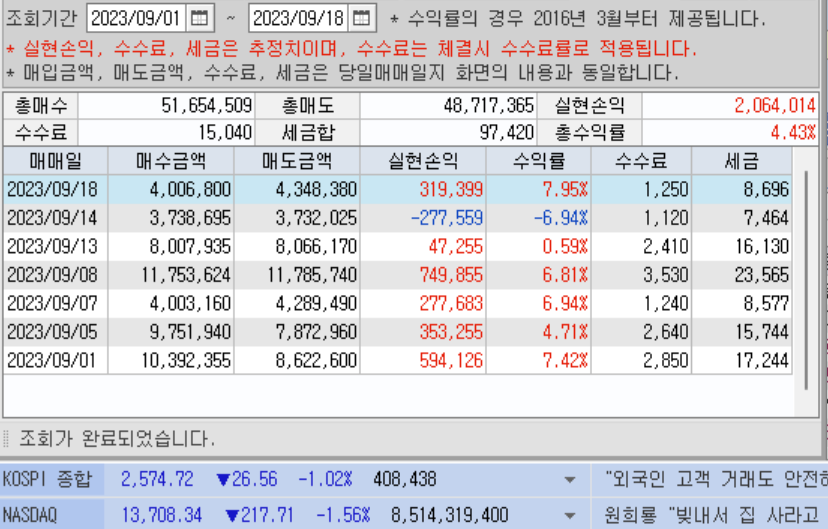This screenshot has width=828, height=529.
Task: Sort by the 세금 column header
Action: coord(741,160)
